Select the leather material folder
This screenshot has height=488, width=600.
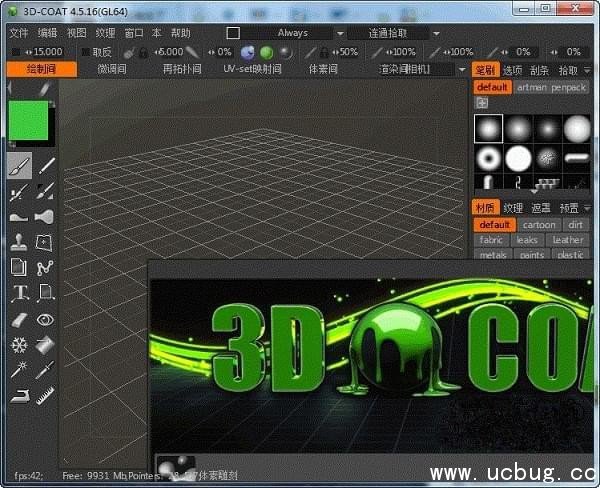tap(568, 240)
